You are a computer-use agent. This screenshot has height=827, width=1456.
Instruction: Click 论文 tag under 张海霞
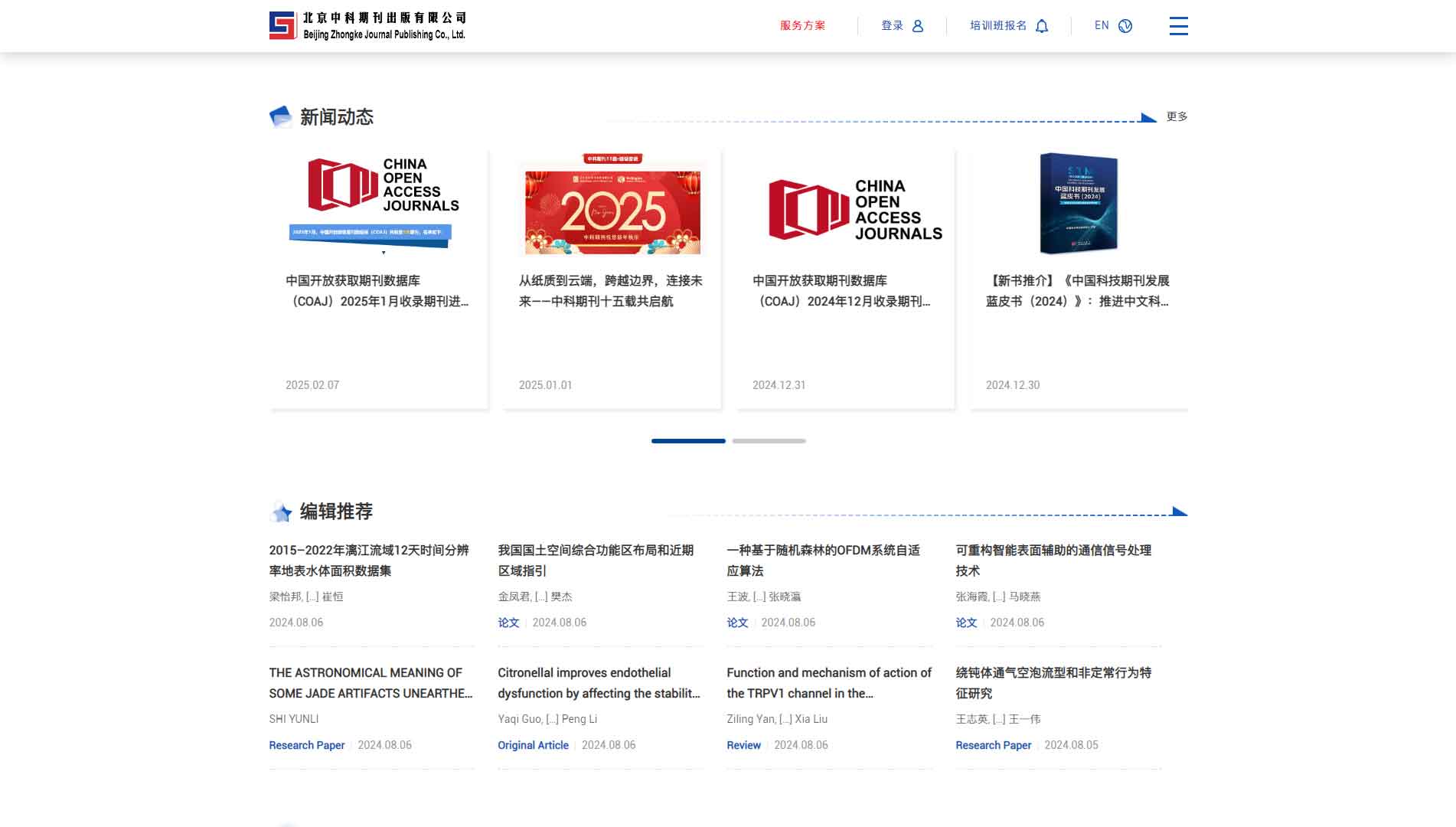(x=966, y=623)
